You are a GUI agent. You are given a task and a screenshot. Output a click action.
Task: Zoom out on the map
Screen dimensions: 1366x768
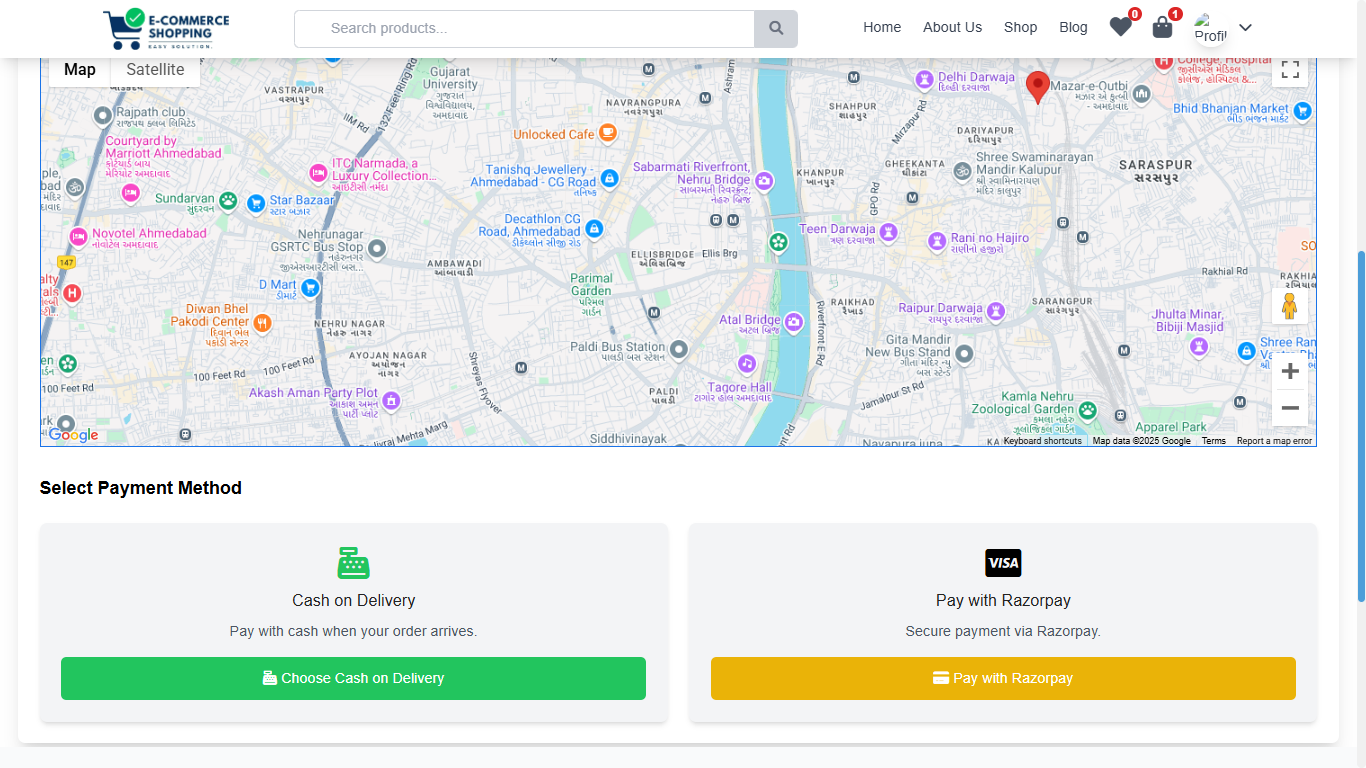click(1290, 408)
